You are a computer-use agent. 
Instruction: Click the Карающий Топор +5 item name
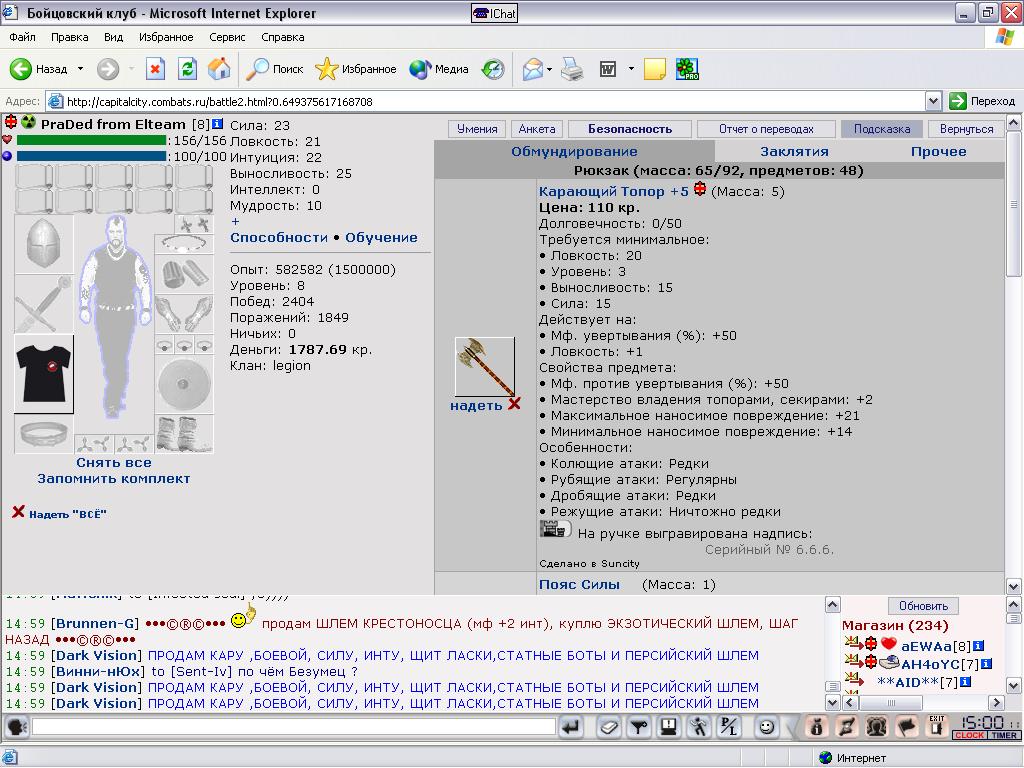(x=613, y=191)
